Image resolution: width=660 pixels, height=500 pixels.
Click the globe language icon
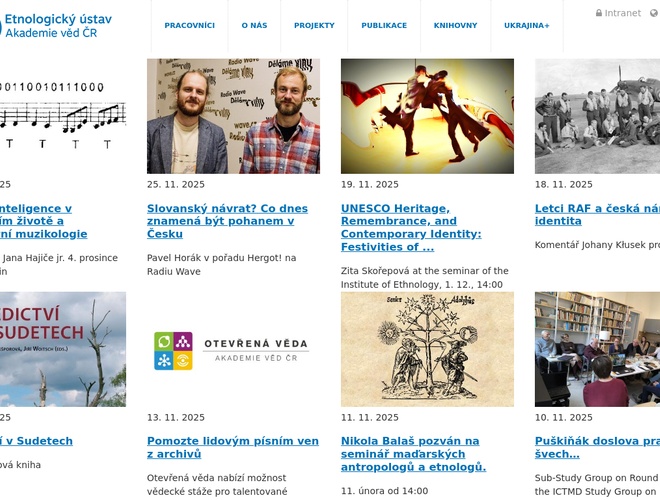(x=655, y=13)
